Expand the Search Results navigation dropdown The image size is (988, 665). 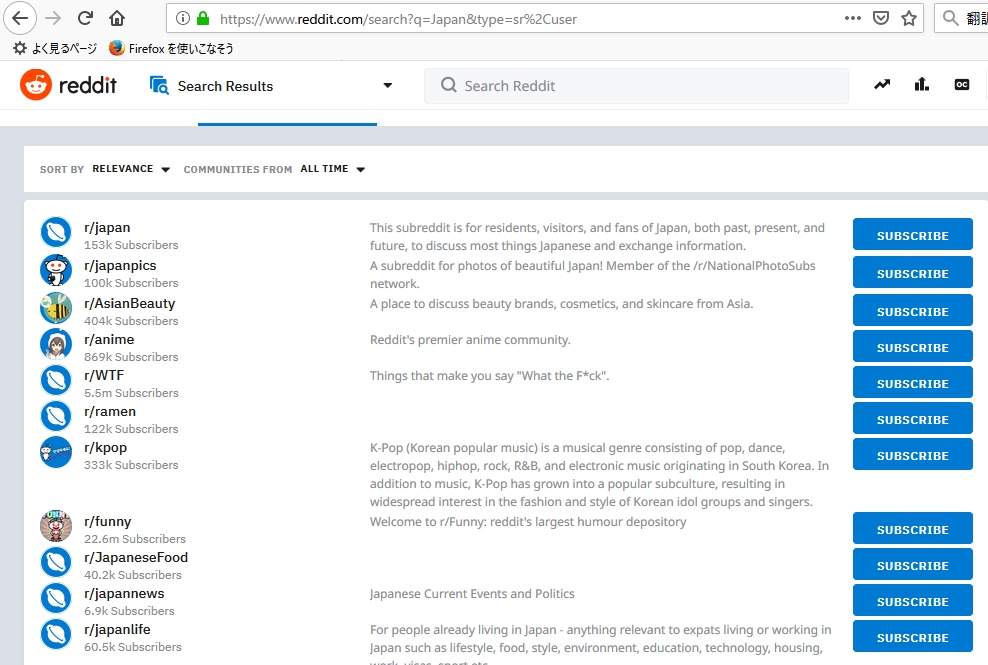tap(388, 85)
